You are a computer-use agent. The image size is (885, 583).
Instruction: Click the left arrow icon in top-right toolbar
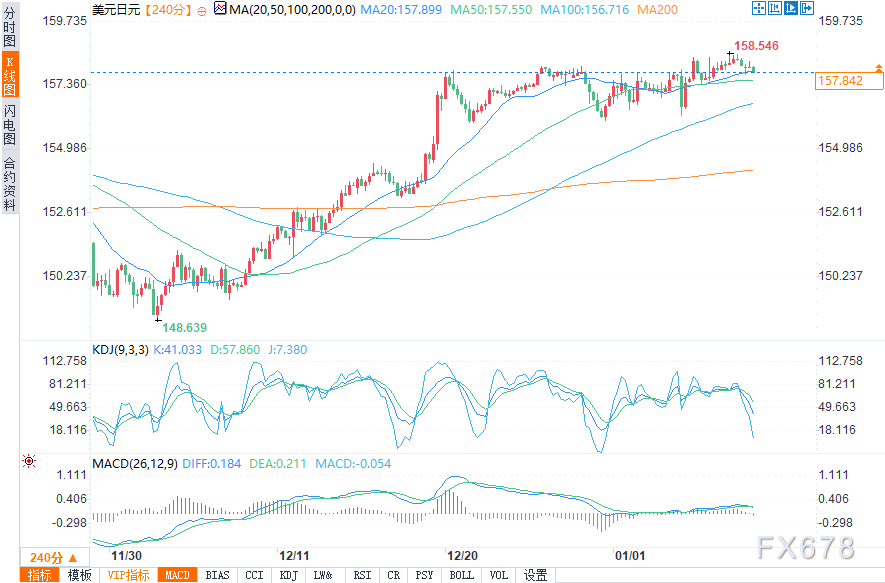tap(776, 9)
